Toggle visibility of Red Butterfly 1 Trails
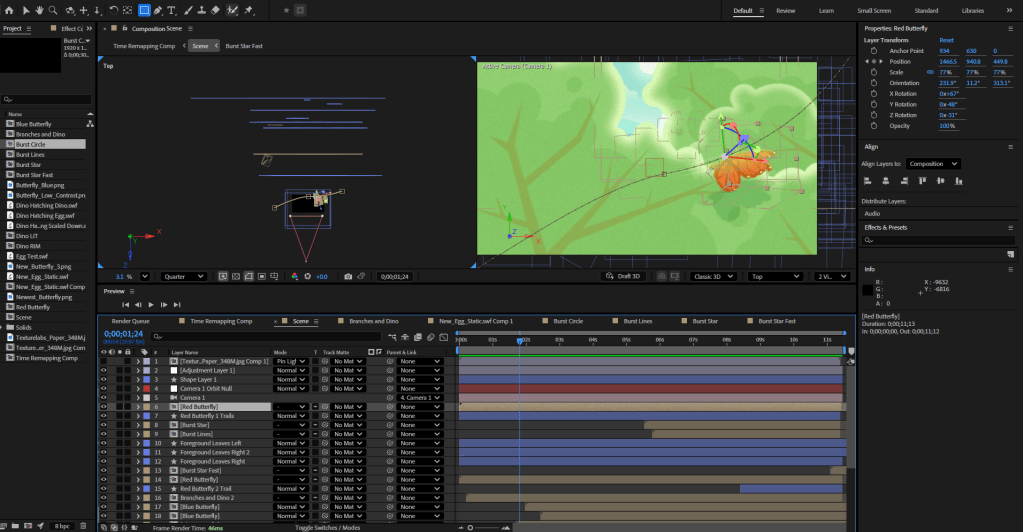The image size is (1023, 532). click(x=103, y=416)
